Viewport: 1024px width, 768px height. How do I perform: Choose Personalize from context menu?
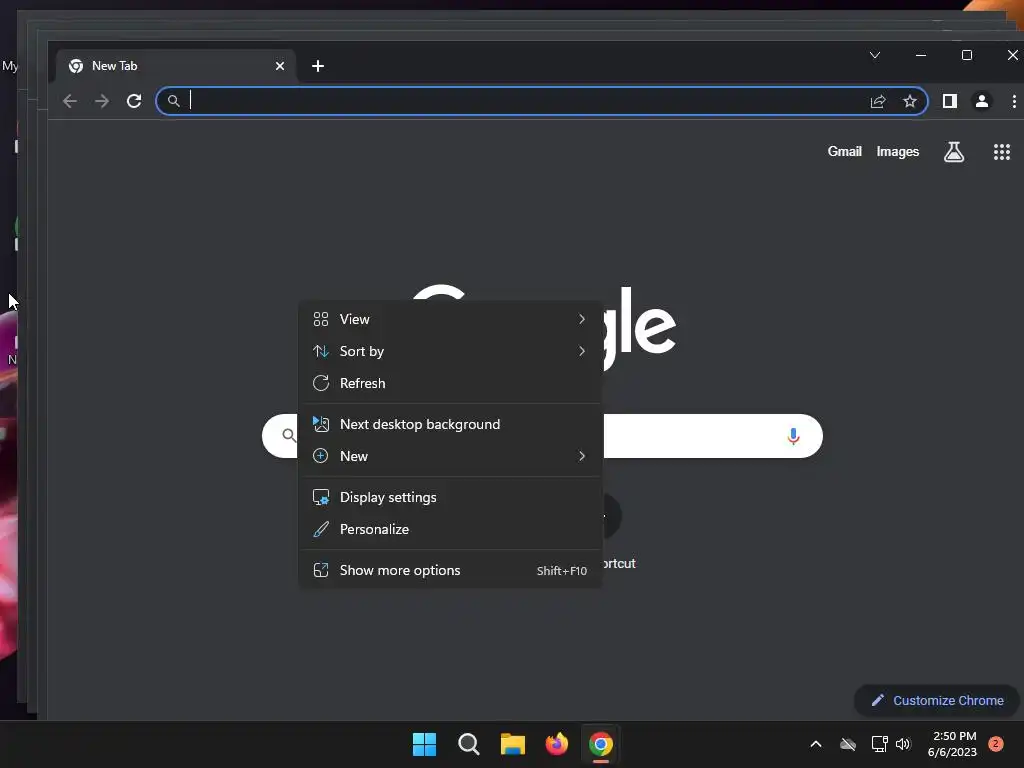tap(450, 530)
